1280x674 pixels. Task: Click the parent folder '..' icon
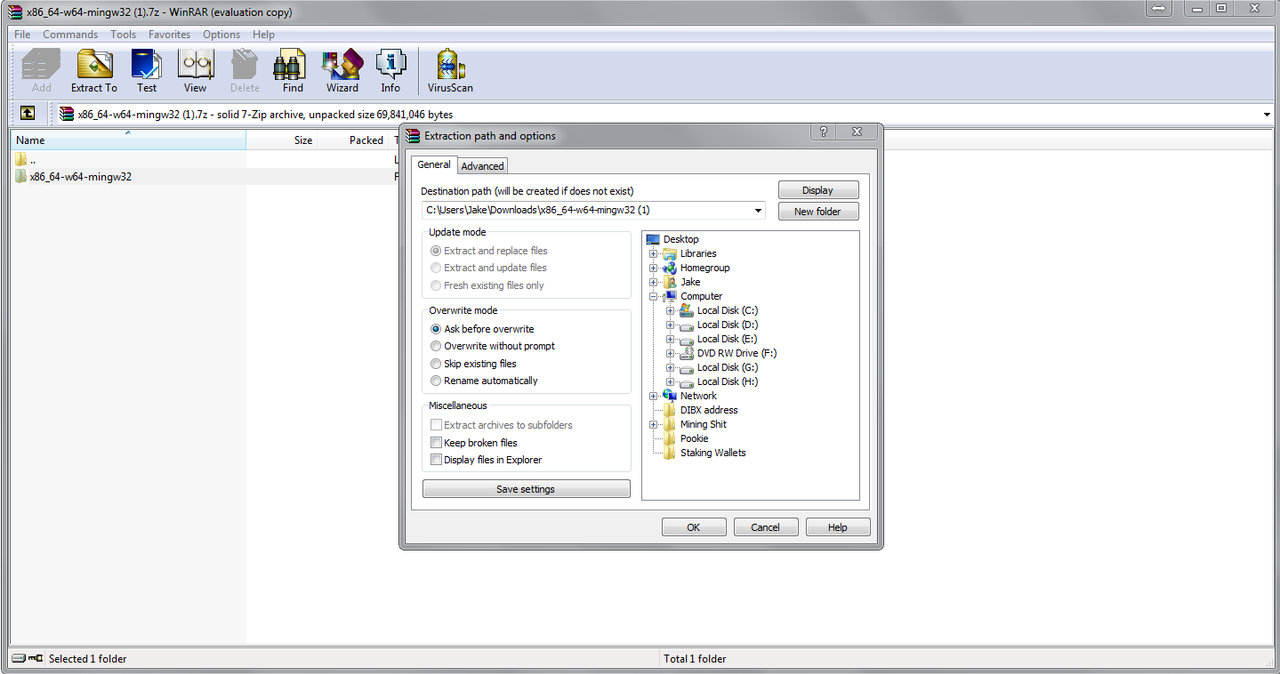[x=21, y=159]
